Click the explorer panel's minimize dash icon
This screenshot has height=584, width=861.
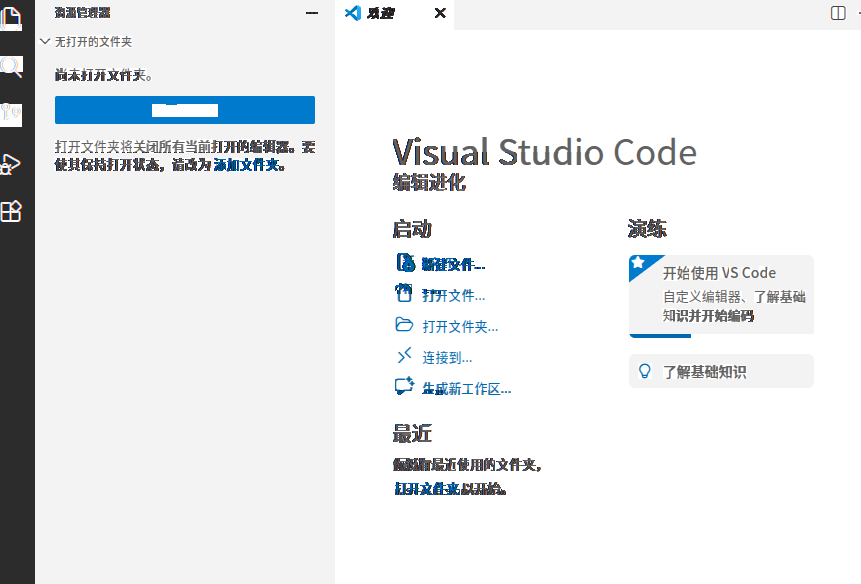pos(312,13)
